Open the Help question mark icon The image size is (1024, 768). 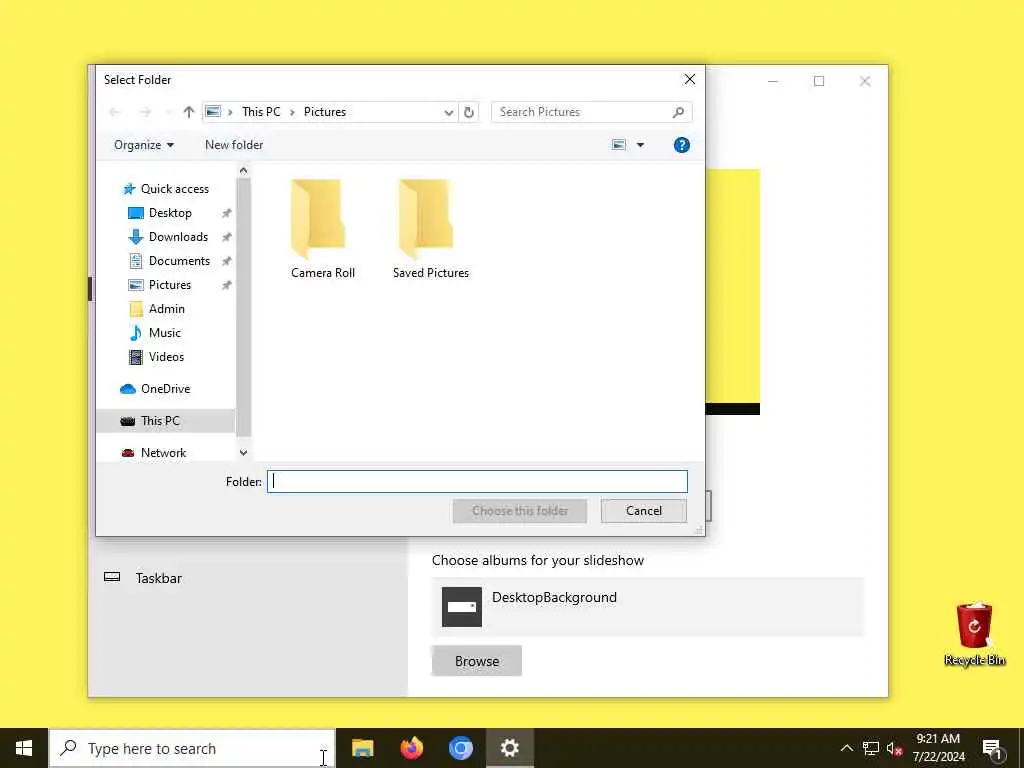coord(682,145)
